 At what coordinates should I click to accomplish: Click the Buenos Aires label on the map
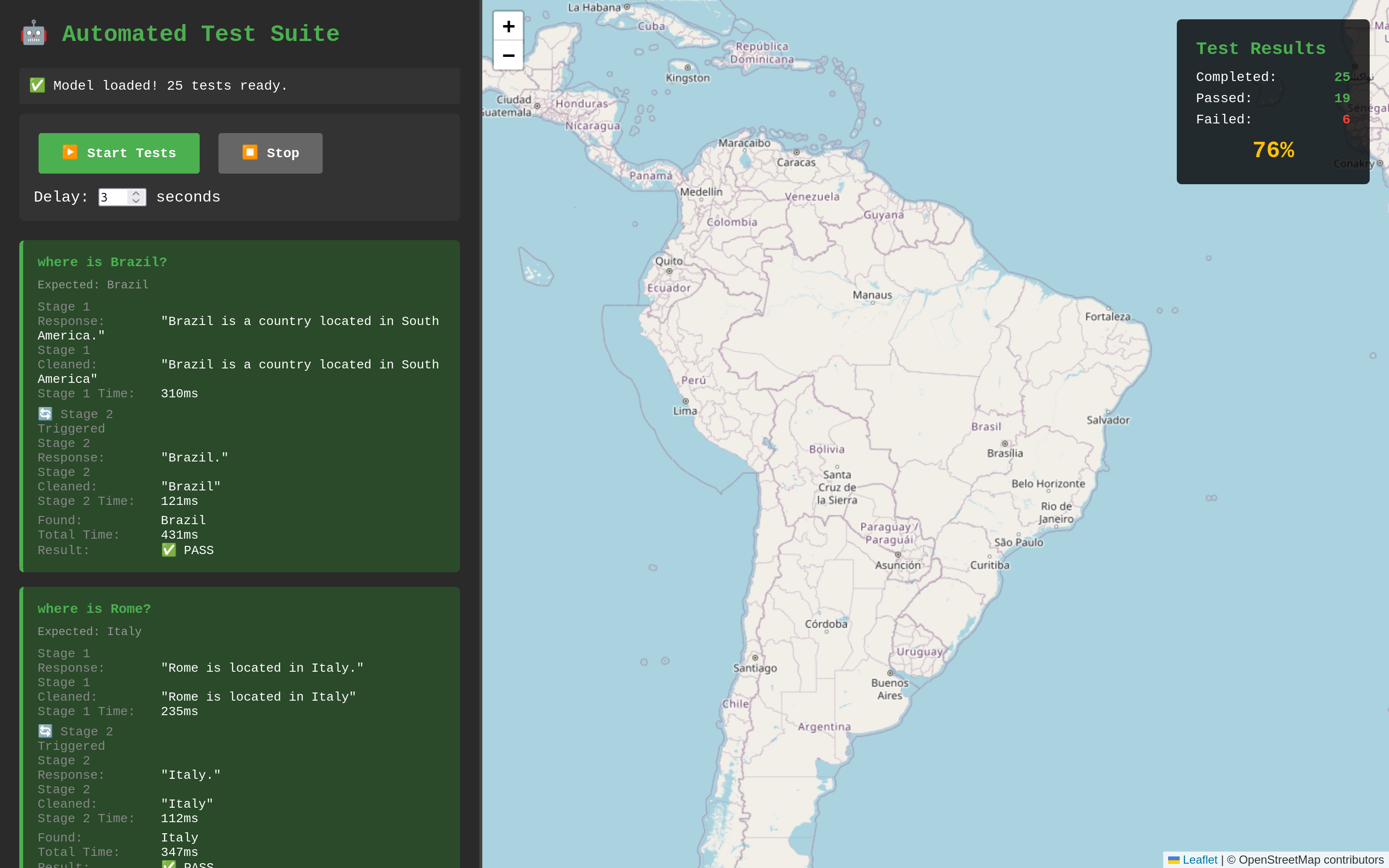(x=889, y=689)
